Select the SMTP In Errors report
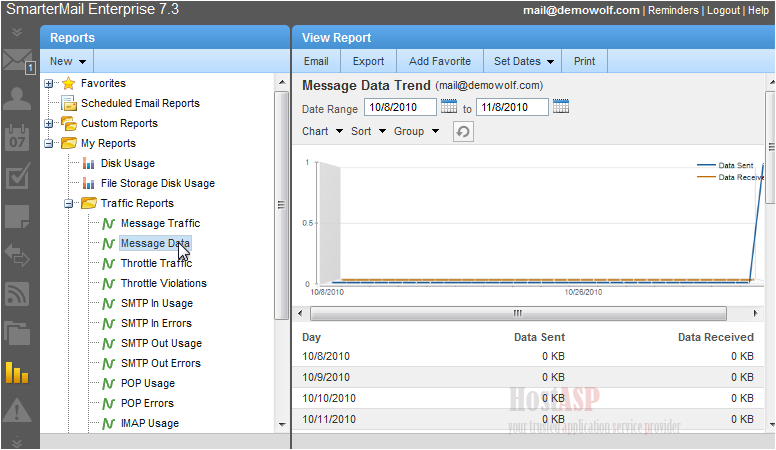 pos(156,323)
